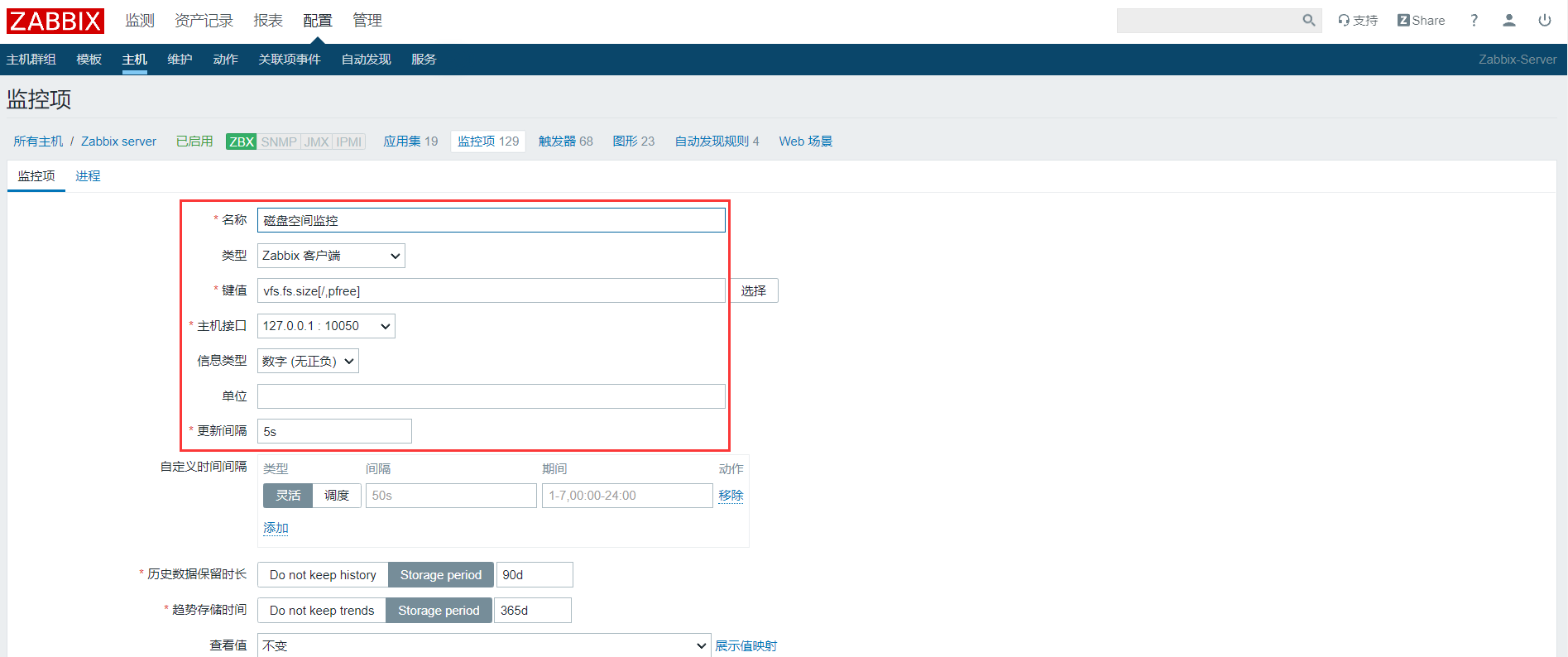
Task: Choose Storage period for trends
Action: click(439, 611)
